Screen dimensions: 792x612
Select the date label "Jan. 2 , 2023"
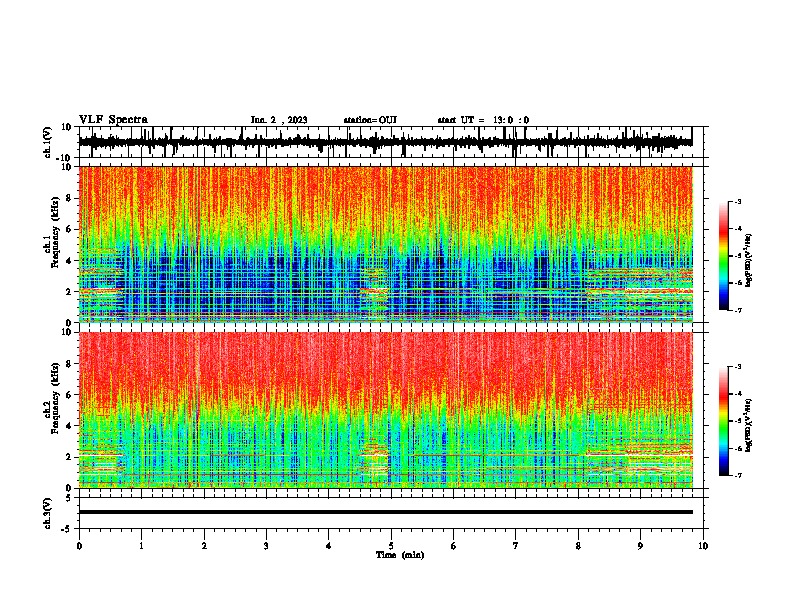(x=279, y=120)
